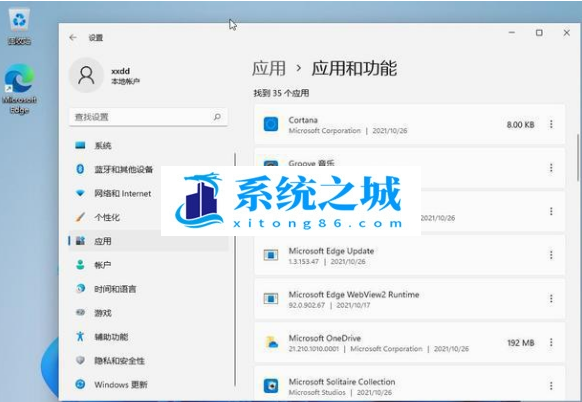The width and height of the screenshot is (582, 402).
Task: Open 帐户 settings category
Action: pyautogui.click(x=148, y=265)
